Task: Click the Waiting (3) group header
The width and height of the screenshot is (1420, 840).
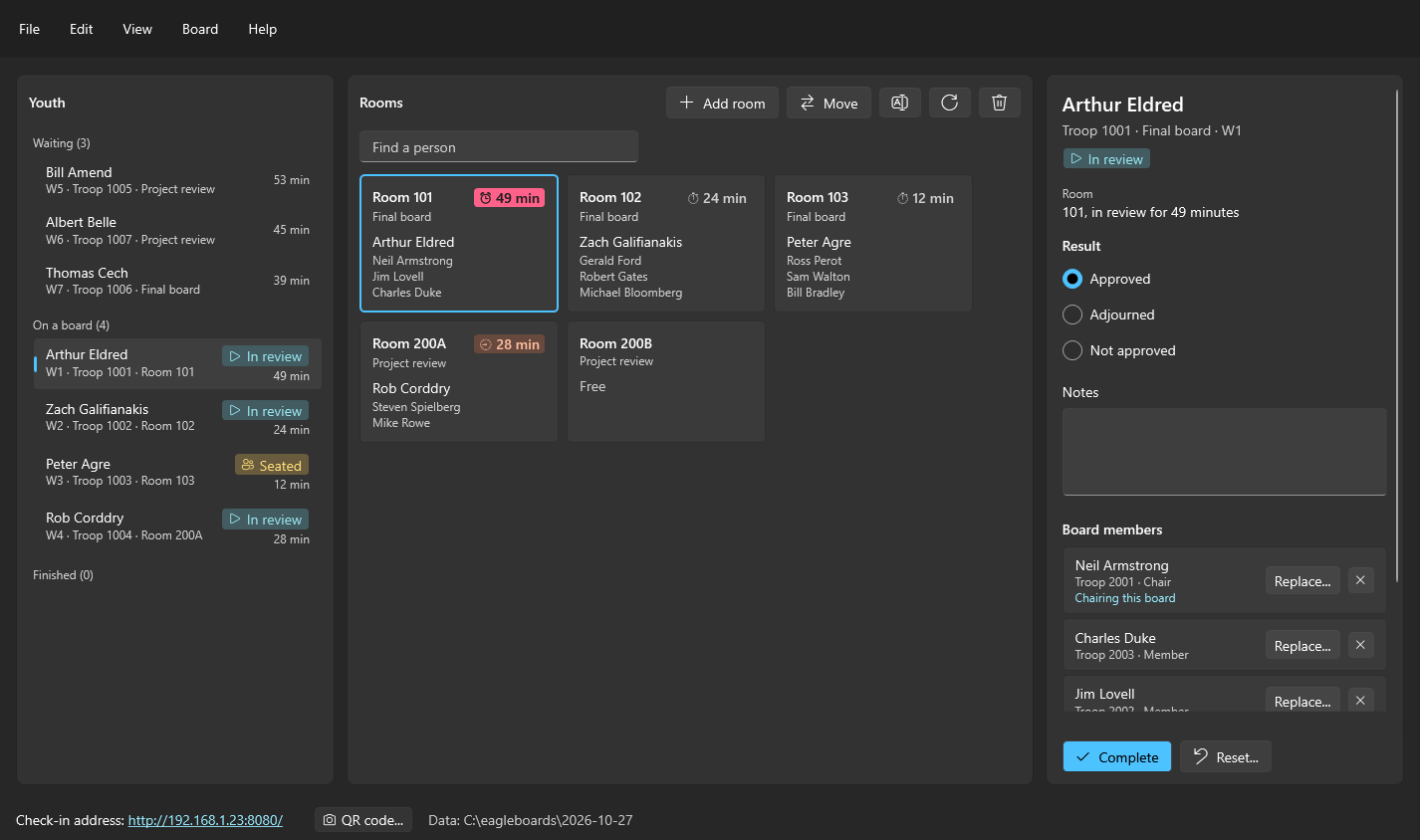Action: tap(62, 143)
